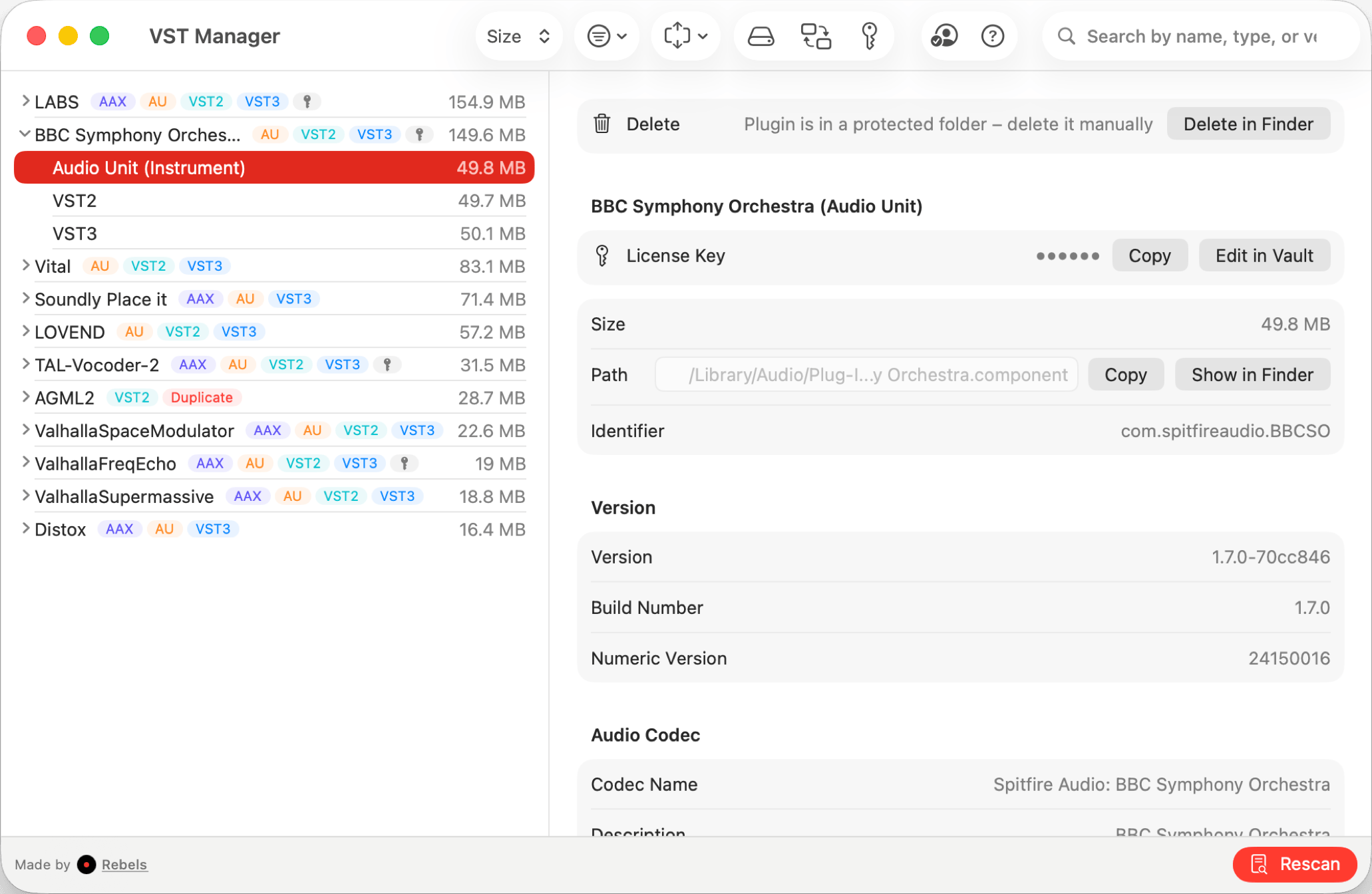1372x894 pixels.
Task: Expand the ValhallaSupermassive plugin row
Action: pyautogui.click(x=25, y=496)
